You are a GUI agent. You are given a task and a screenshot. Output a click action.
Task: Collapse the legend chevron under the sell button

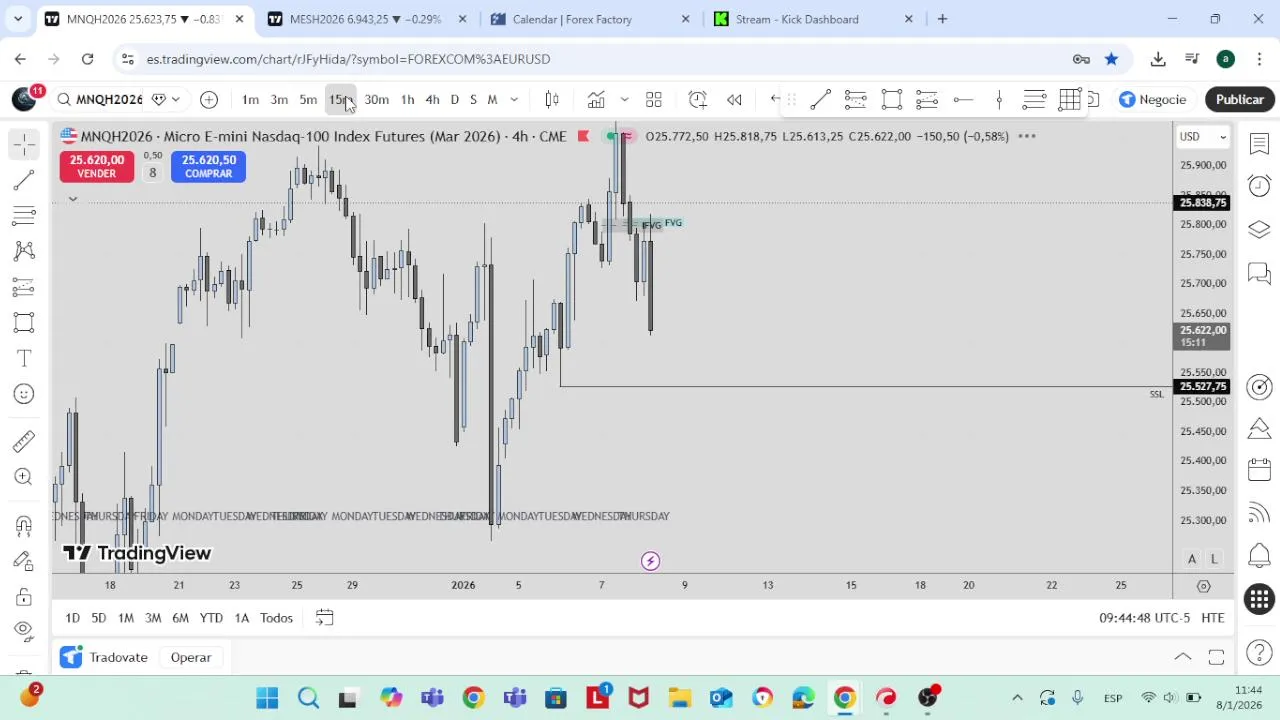point(72,199)
